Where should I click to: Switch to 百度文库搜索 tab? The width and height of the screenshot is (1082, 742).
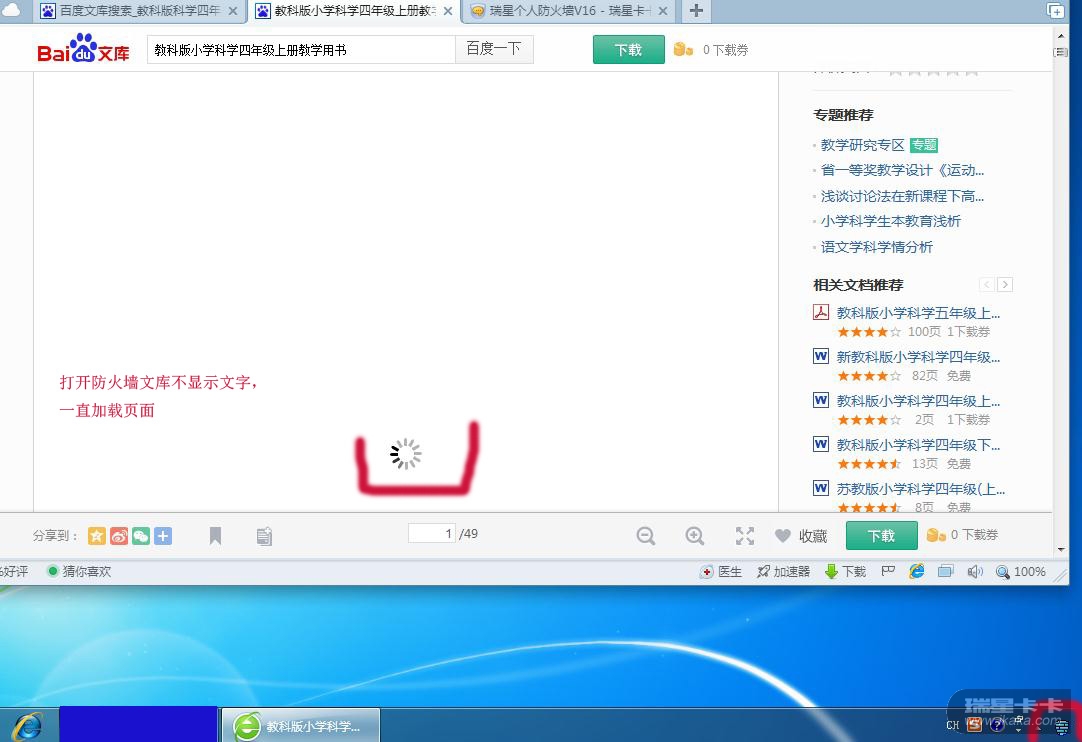(138, 11)
